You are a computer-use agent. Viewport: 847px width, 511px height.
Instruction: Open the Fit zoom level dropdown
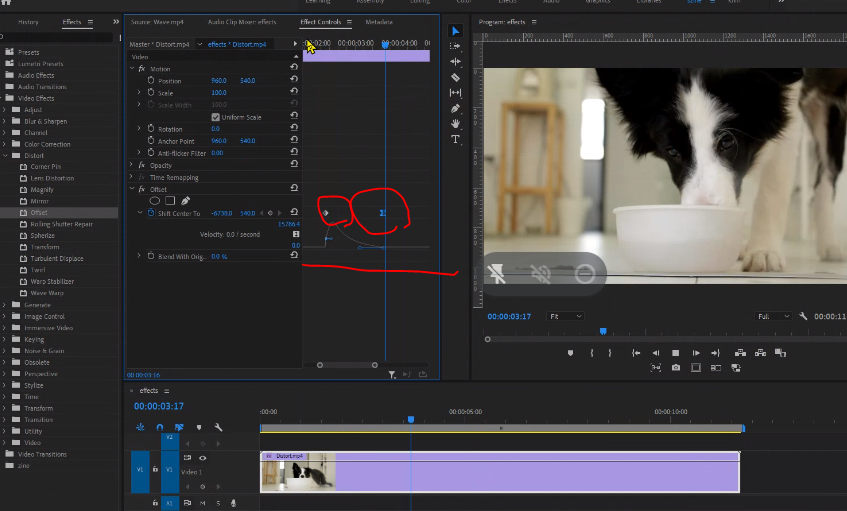(565, 316)
